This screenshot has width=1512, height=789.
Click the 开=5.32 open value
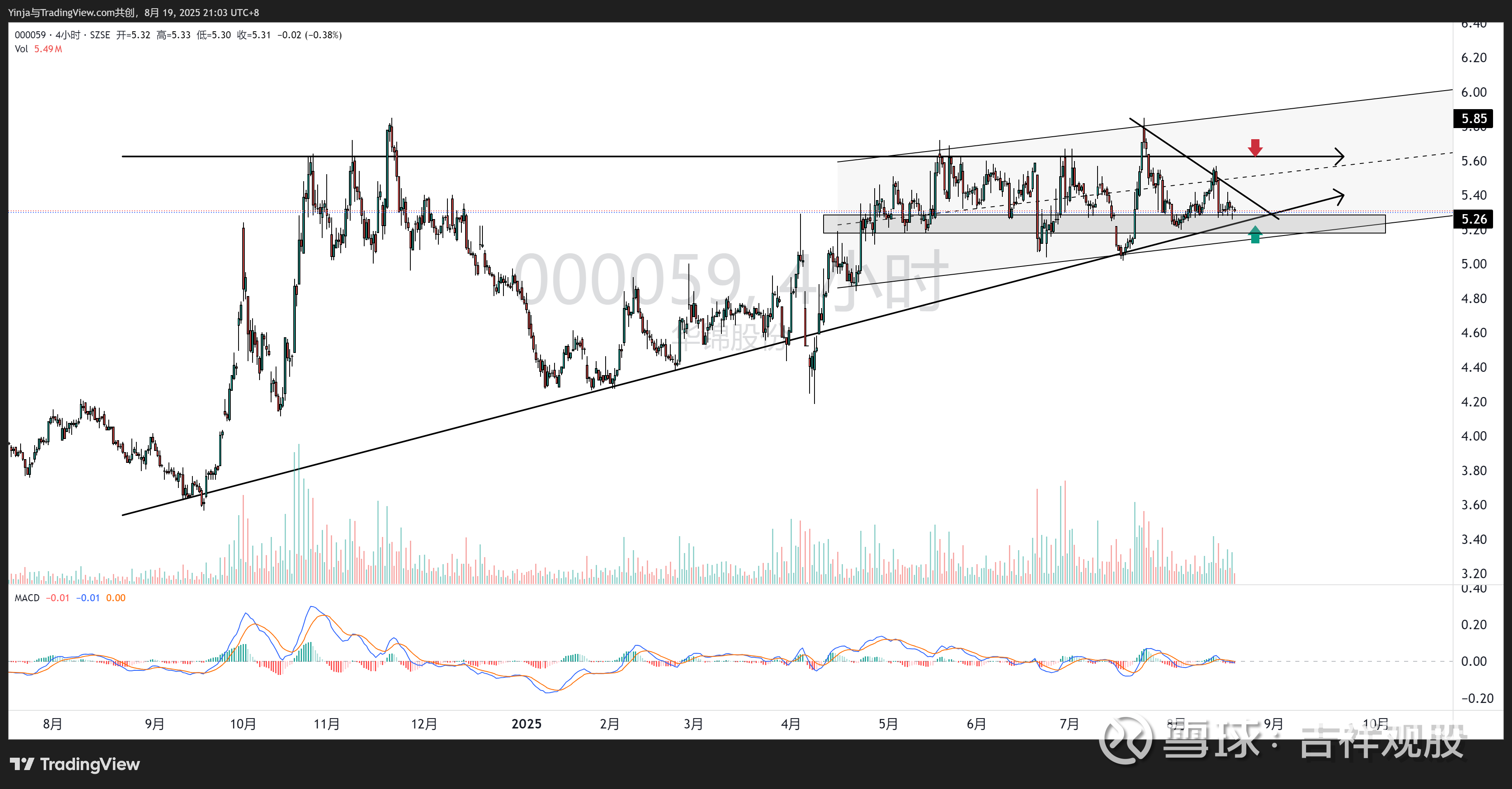click(x=133, y=35)
